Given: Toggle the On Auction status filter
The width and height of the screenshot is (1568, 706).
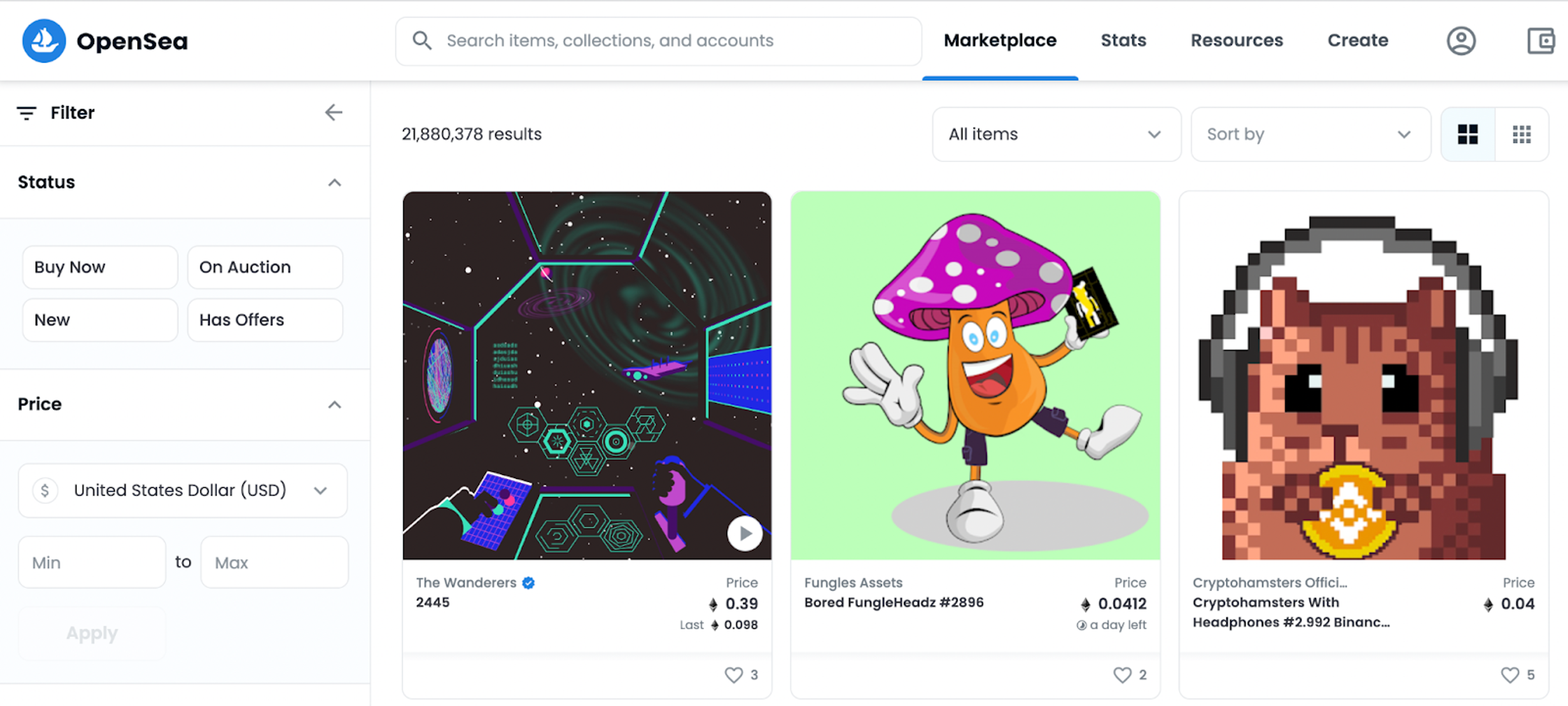Looking at the screenshot, I should (265, 267).
